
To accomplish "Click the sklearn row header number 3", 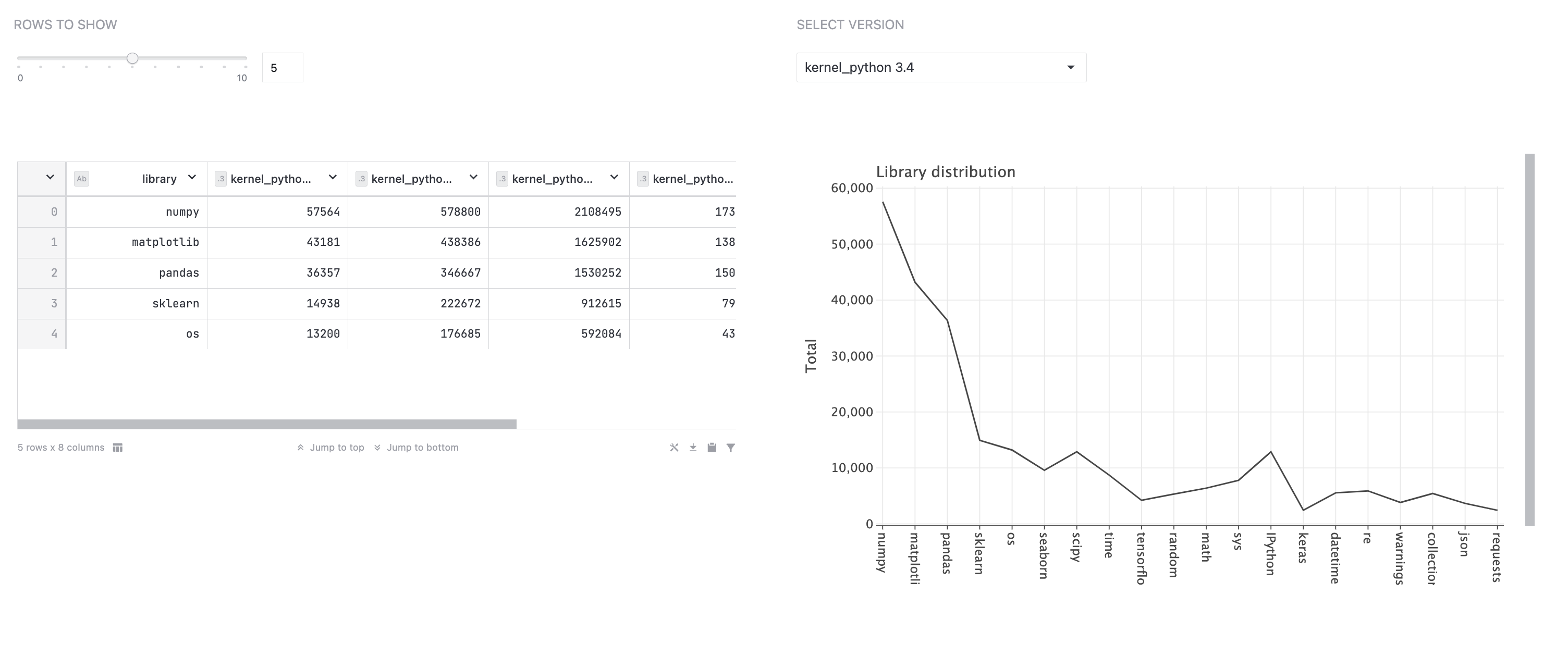I will click(54, 303).
